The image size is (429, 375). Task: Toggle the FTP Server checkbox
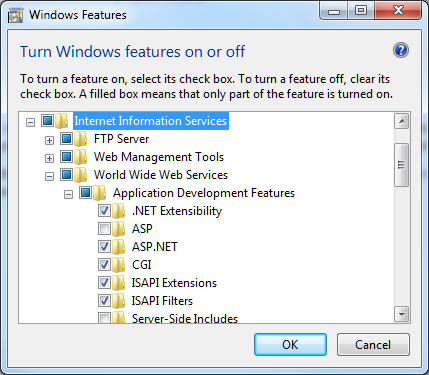(x=66, y=138)
